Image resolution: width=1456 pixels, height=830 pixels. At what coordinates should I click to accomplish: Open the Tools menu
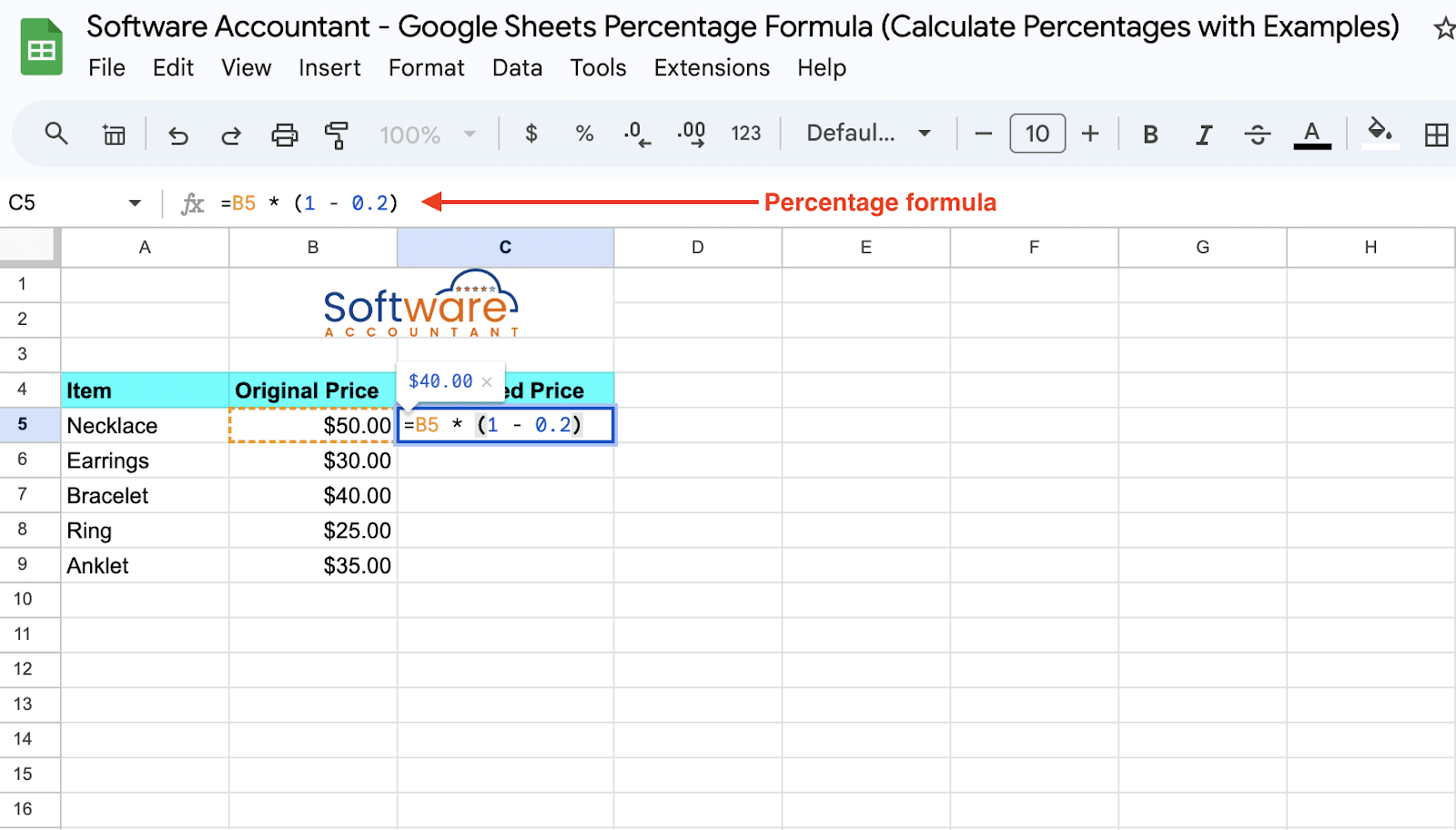(598, 68)
